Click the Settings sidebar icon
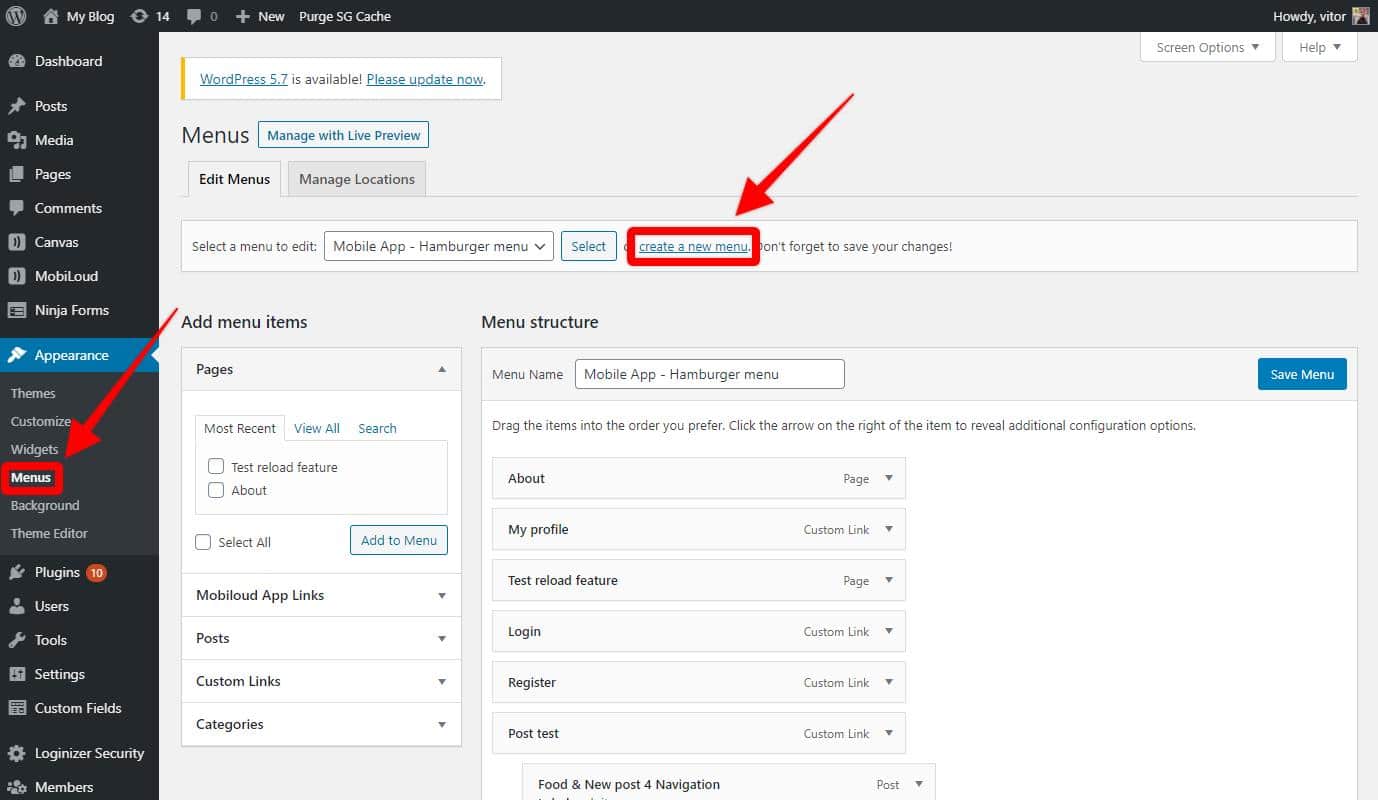This screenshot has height=800, width=1378. (17, 674)
